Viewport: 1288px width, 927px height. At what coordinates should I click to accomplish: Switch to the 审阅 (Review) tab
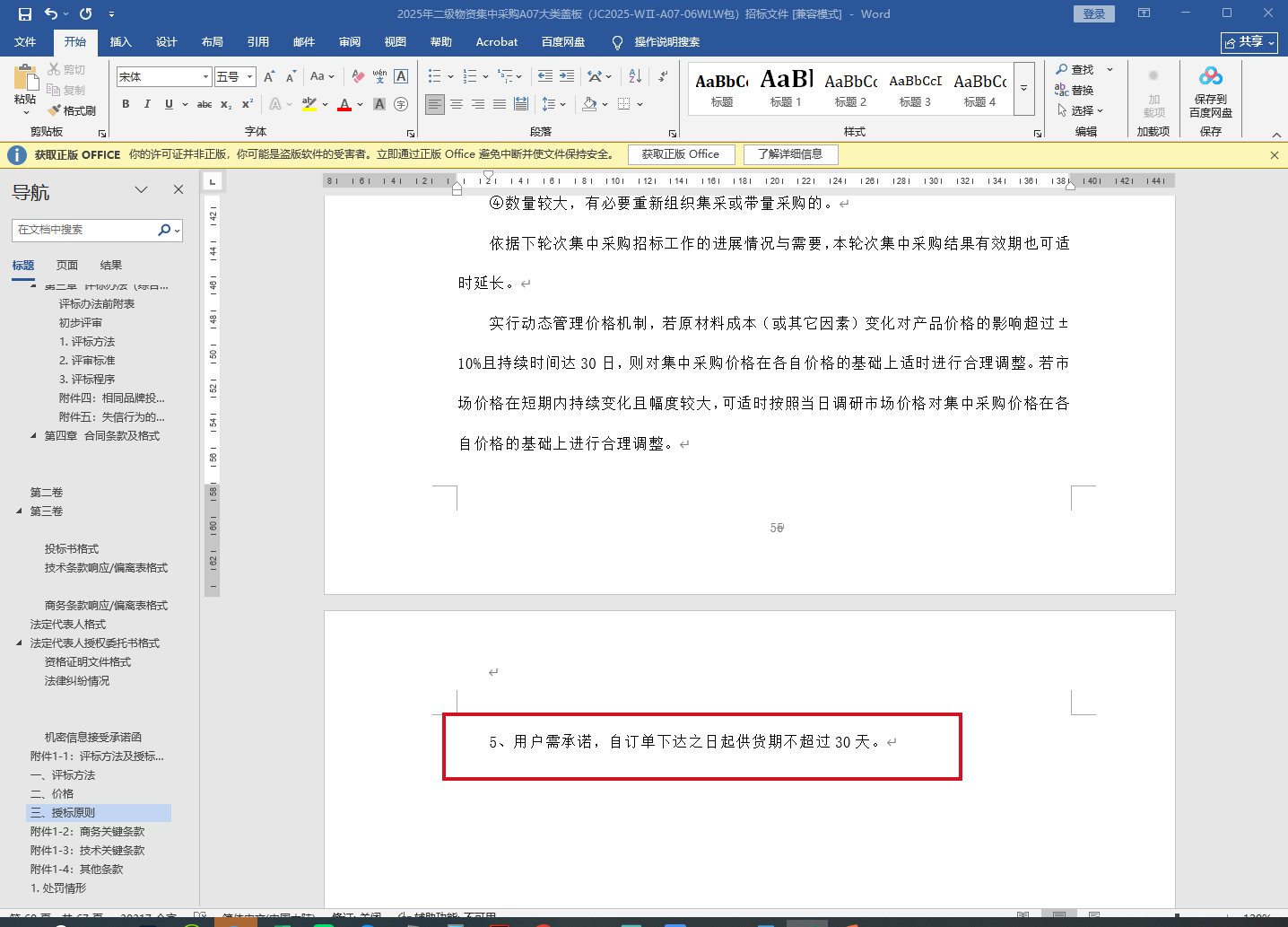[x=350, y=42]
